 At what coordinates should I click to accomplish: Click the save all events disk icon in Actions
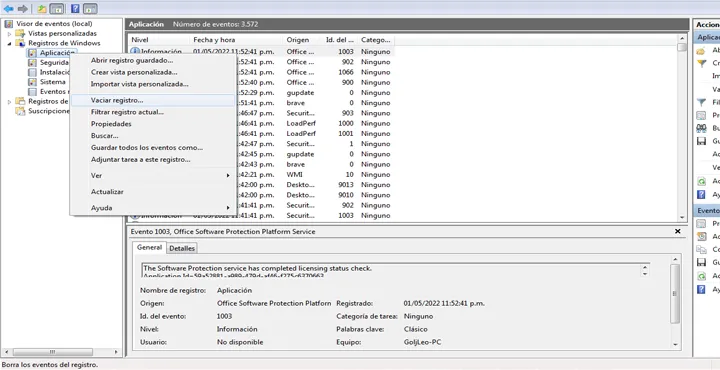(701, 141)
